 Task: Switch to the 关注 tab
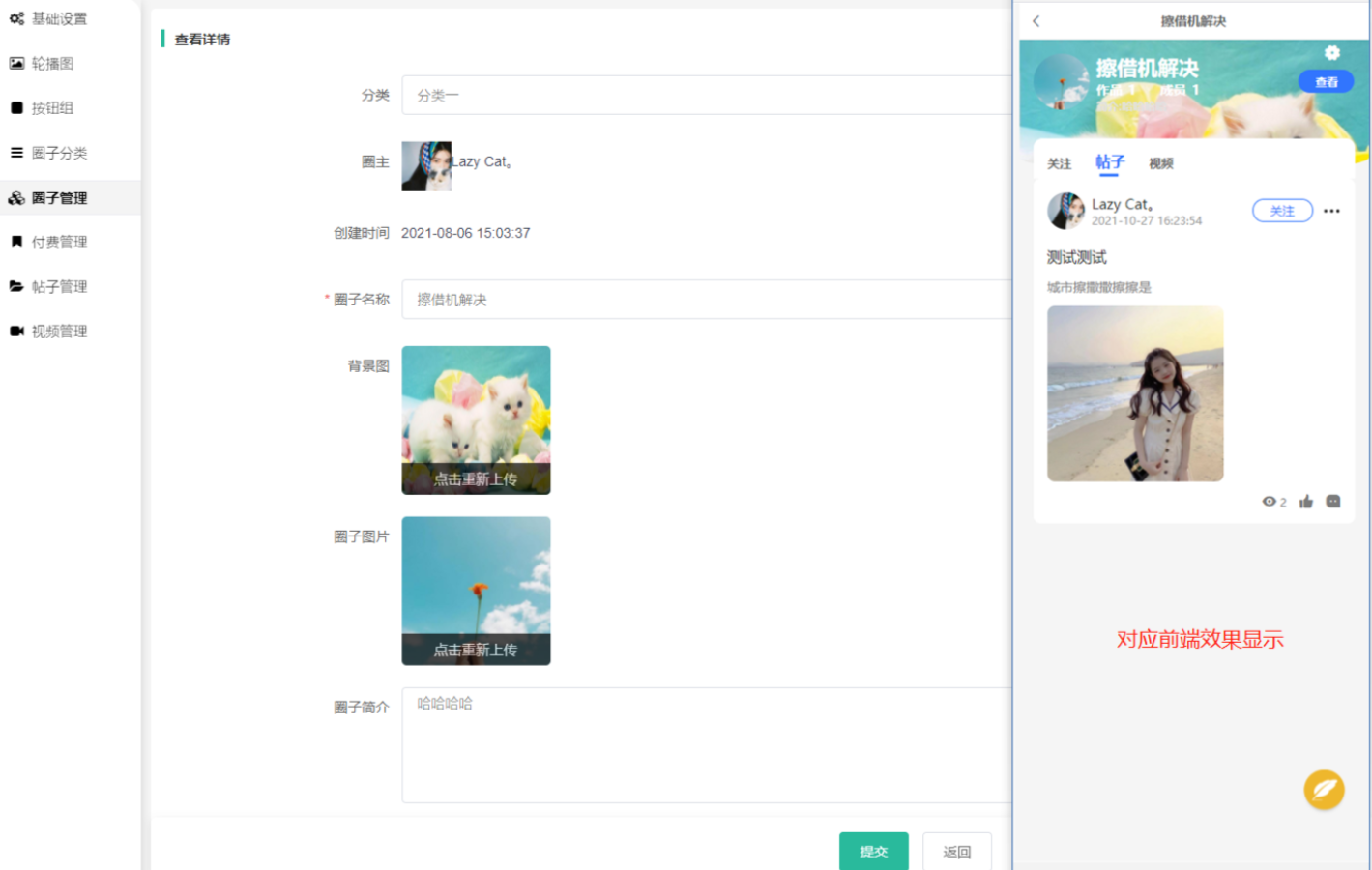pyautogui.click(x=1059, y=163)
